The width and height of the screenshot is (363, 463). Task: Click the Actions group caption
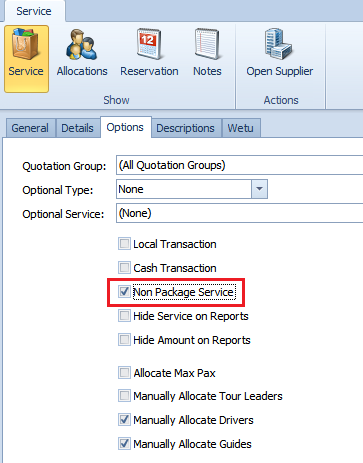[x=281, y=100]
